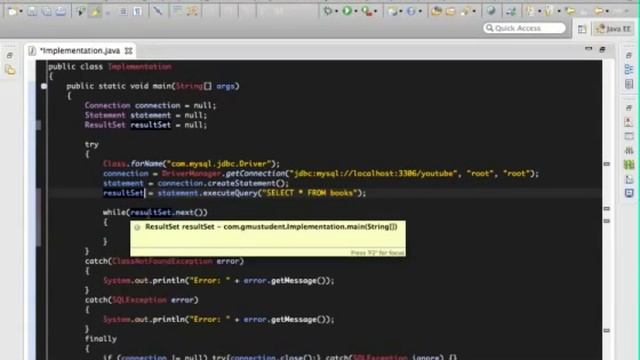Open the New wizard dropdown arrow
This screenshot has height=360, width=640.
coord(21,11)
